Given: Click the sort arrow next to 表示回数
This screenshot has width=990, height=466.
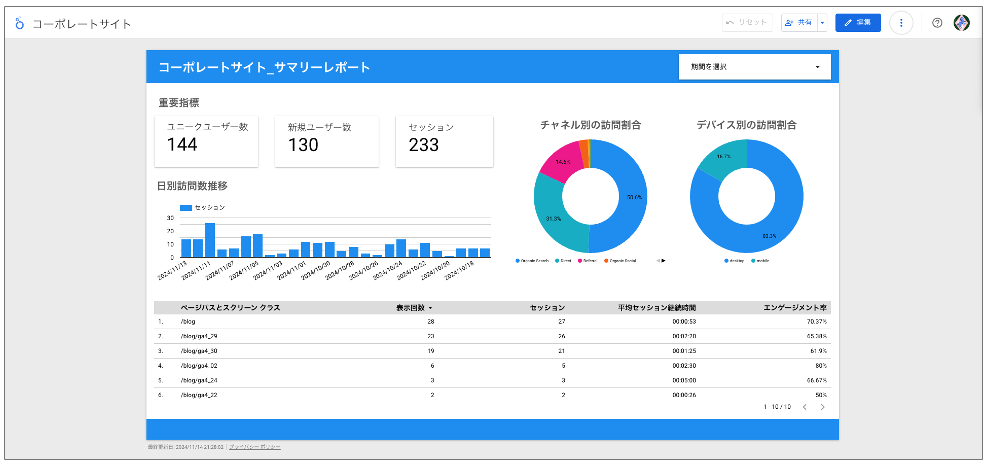Looking at the screenshot, I should pos(431,308).
